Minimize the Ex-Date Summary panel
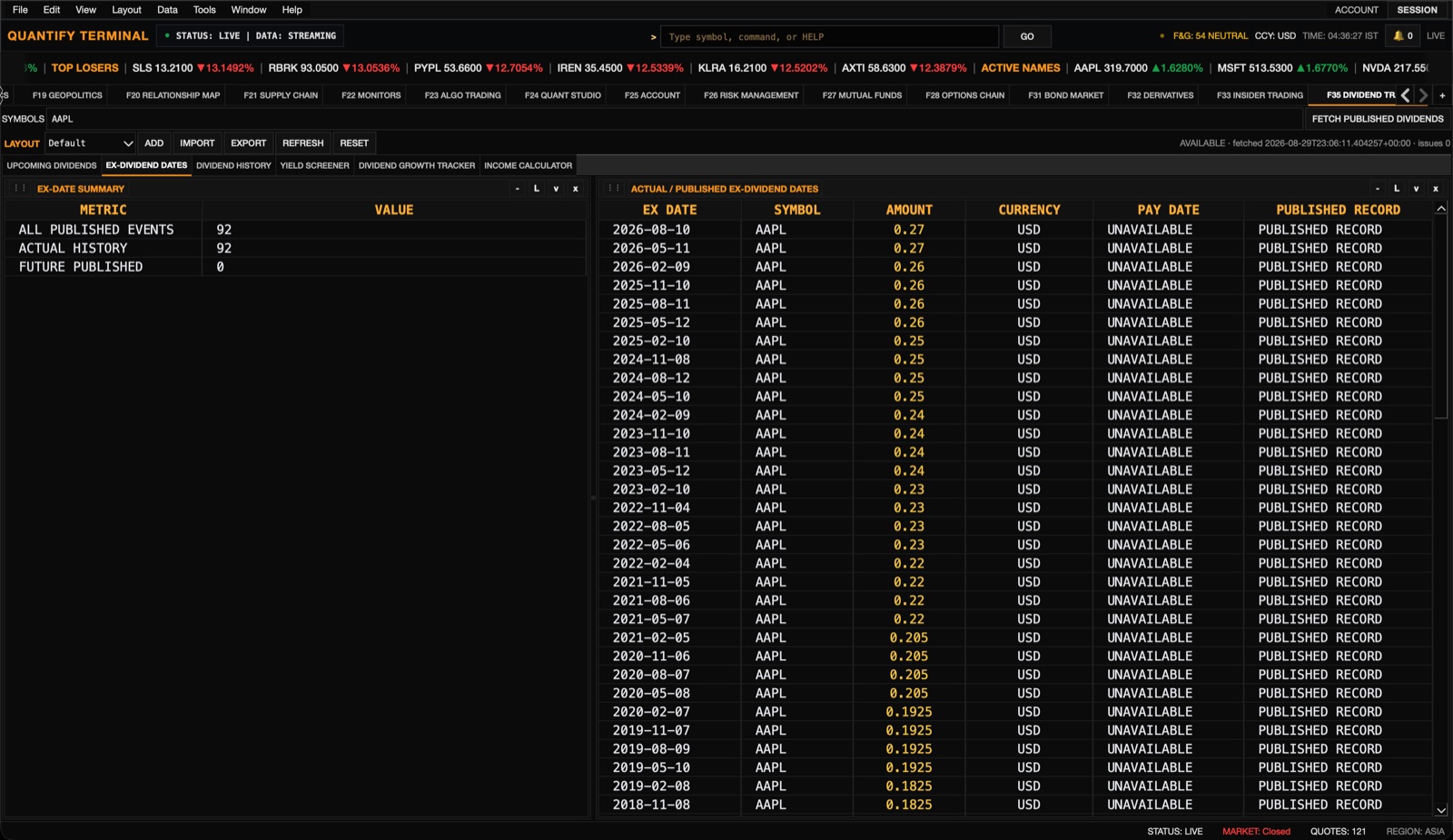Viewport: 1453px width, 840px height. tap(518, 189)
